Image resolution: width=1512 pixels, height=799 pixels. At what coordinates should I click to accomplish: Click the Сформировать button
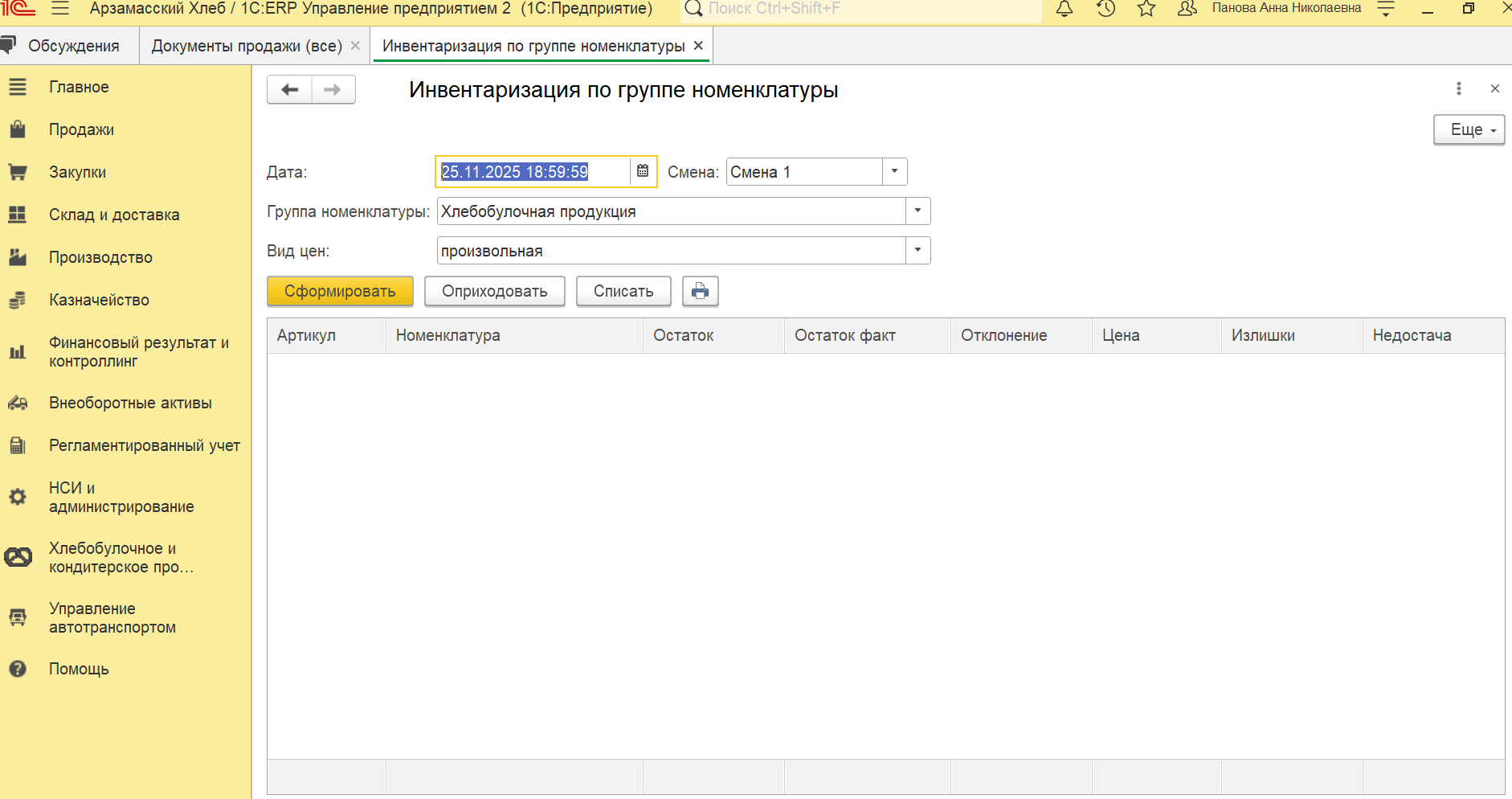click(x=340, y=291)
